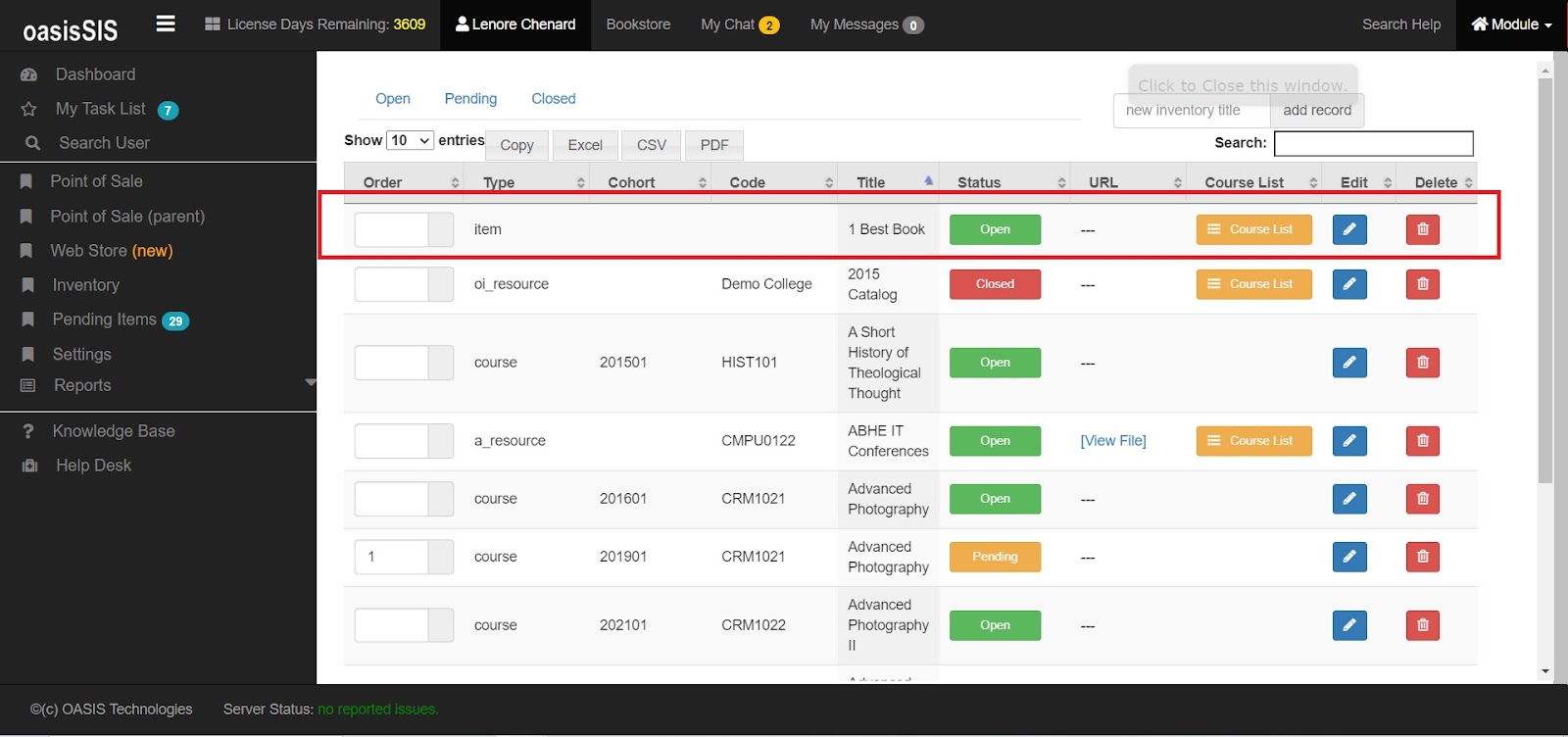Open Web Store (new) in sidebar

[x=112, y=251]
